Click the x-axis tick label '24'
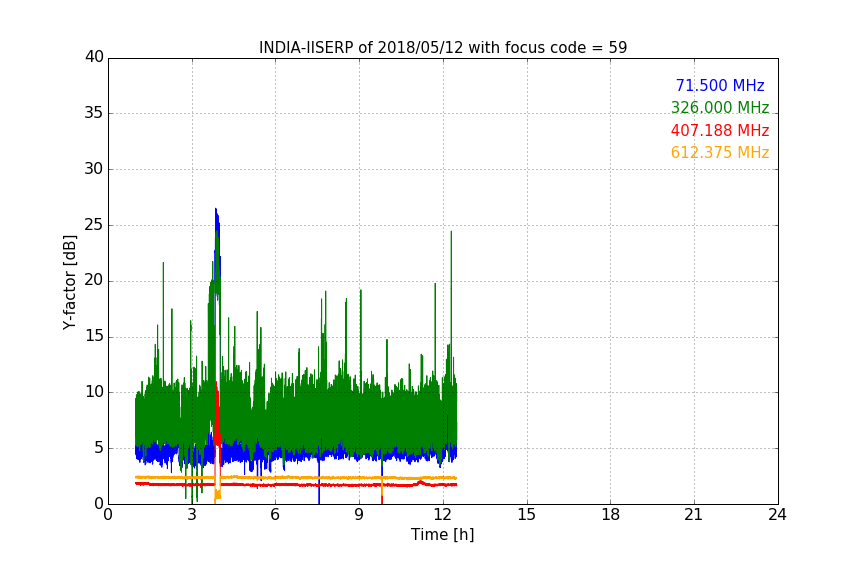The height and width of the screenshot is (576, 864). coord(777,515)
